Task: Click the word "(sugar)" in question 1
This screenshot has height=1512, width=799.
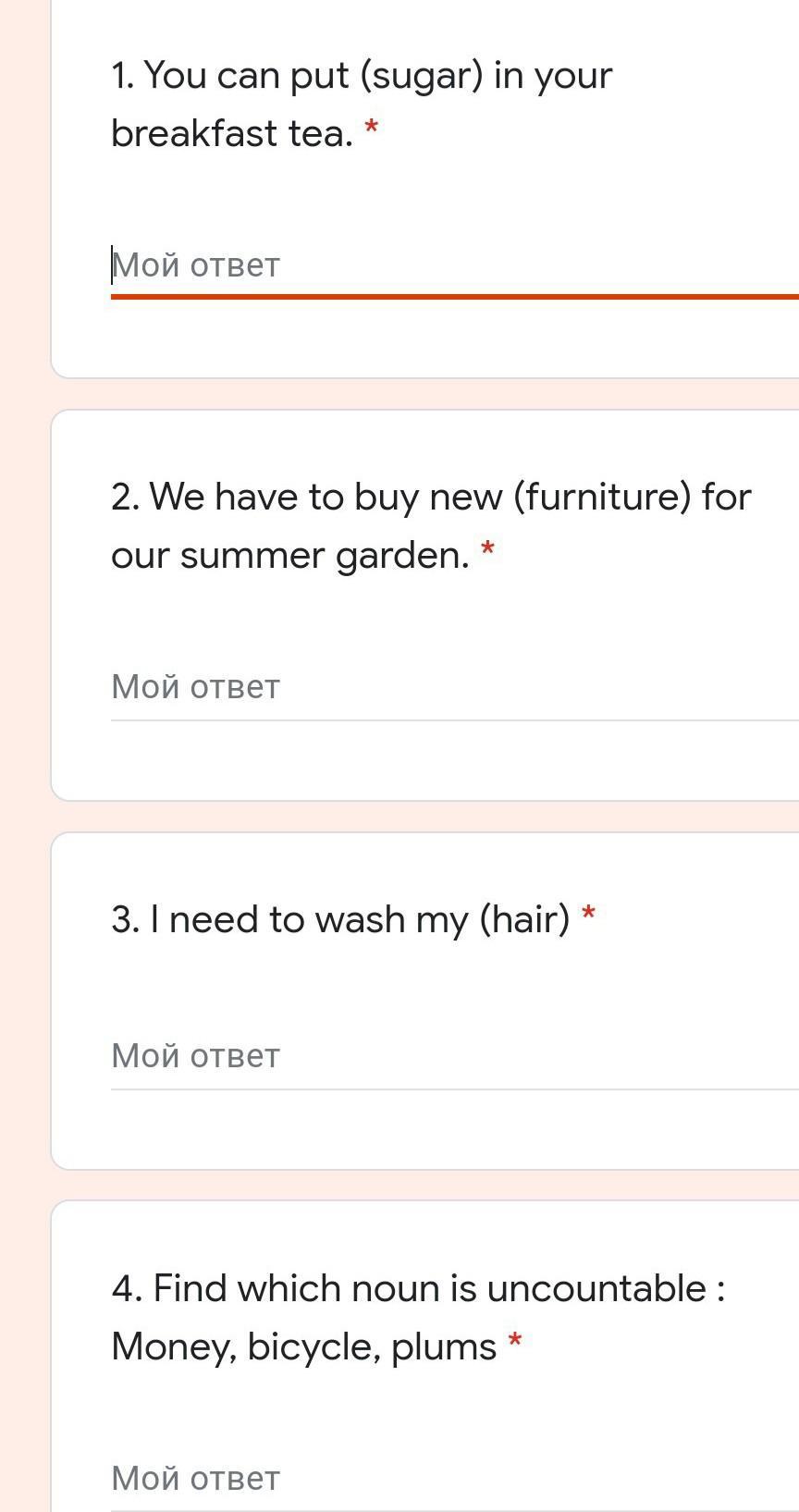Action: click(x=422, y=76)
